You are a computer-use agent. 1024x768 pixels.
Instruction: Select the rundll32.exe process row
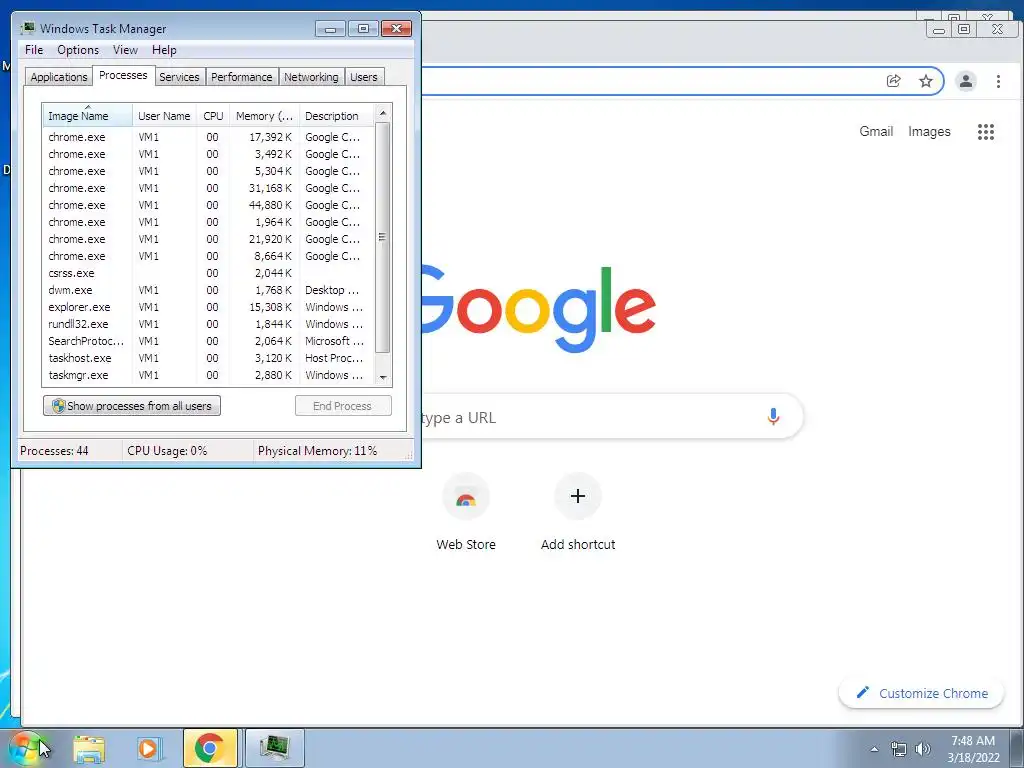pos(209,324)
